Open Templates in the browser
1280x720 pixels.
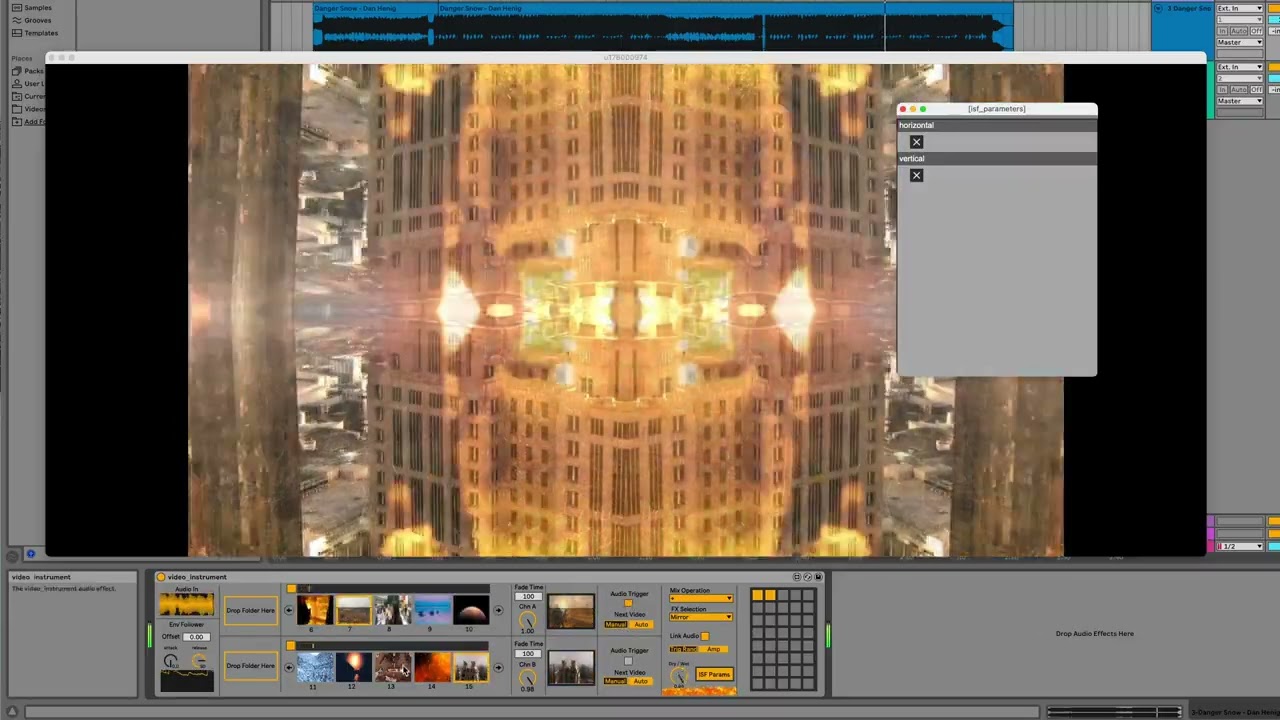point(40,33)
